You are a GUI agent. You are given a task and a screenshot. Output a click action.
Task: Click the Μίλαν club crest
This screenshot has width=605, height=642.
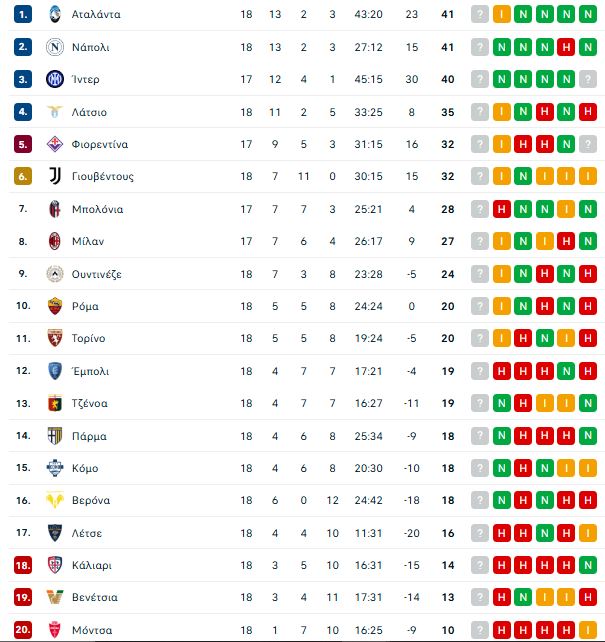pyautogui.click(x=55, y=241)
